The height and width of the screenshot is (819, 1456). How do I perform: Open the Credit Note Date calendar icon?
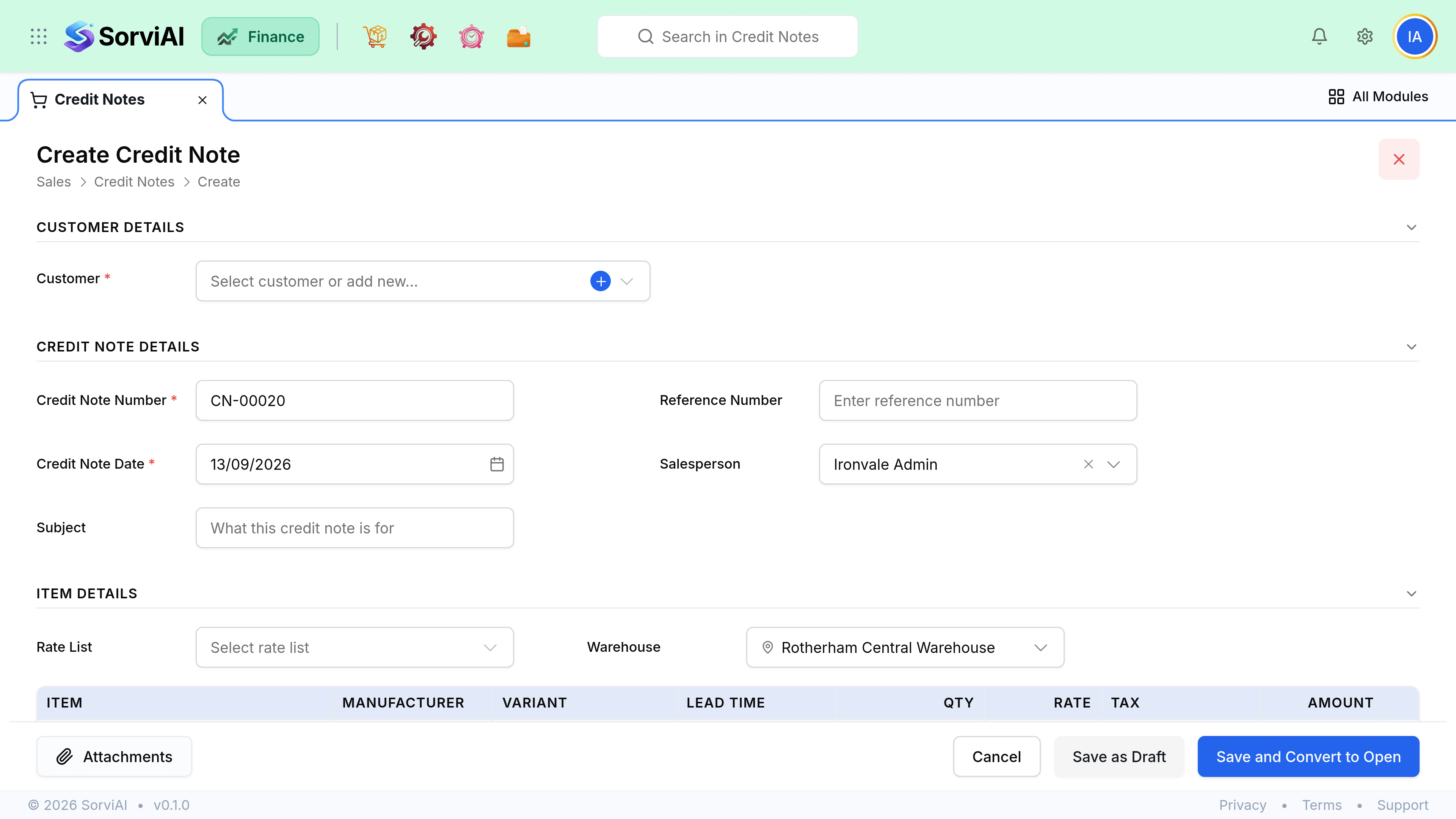click(497, 464)
